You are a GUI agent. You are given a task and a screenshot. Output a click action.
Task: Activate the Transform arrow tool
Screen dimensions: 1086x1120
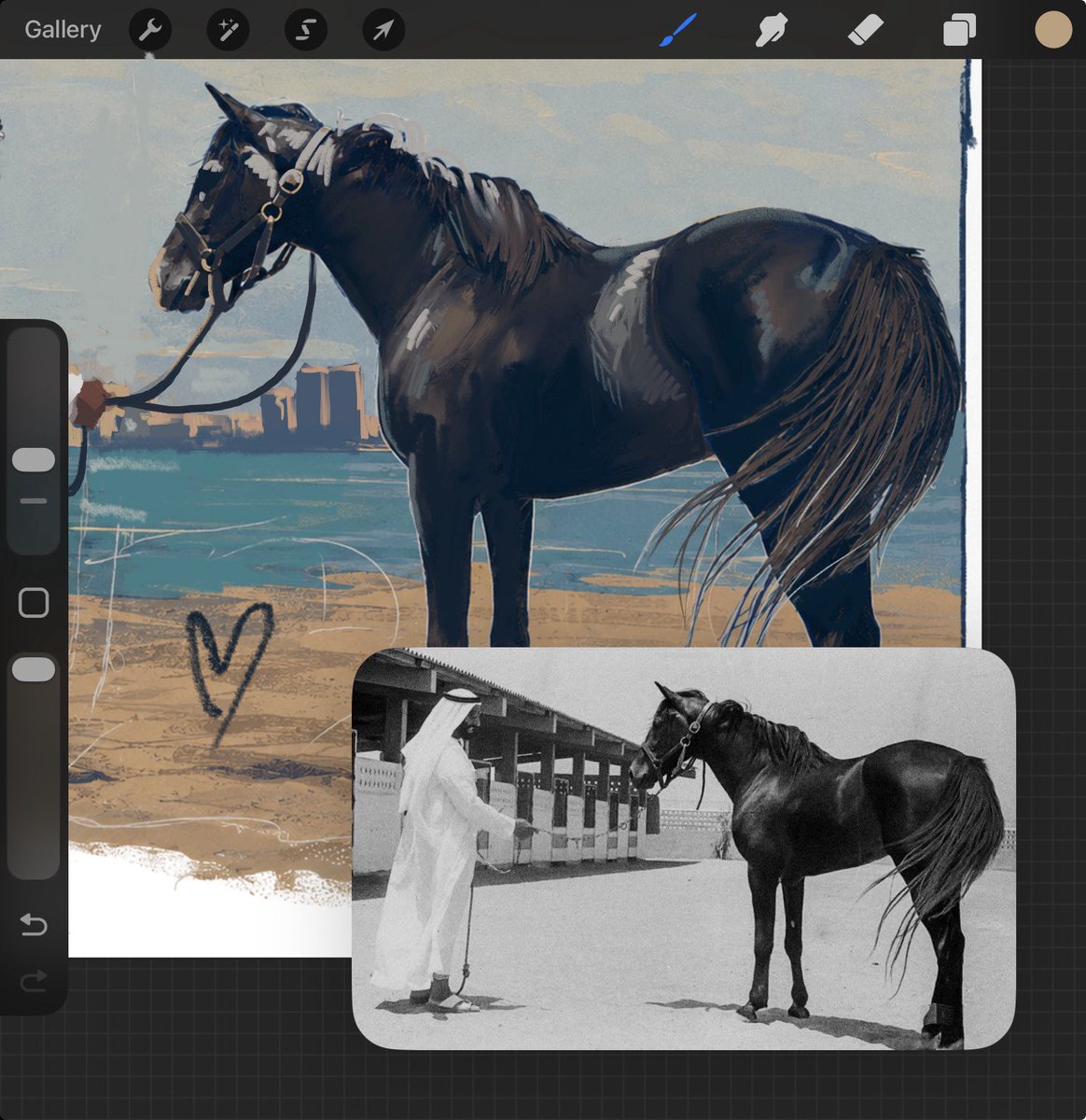(x=383, y=31)
